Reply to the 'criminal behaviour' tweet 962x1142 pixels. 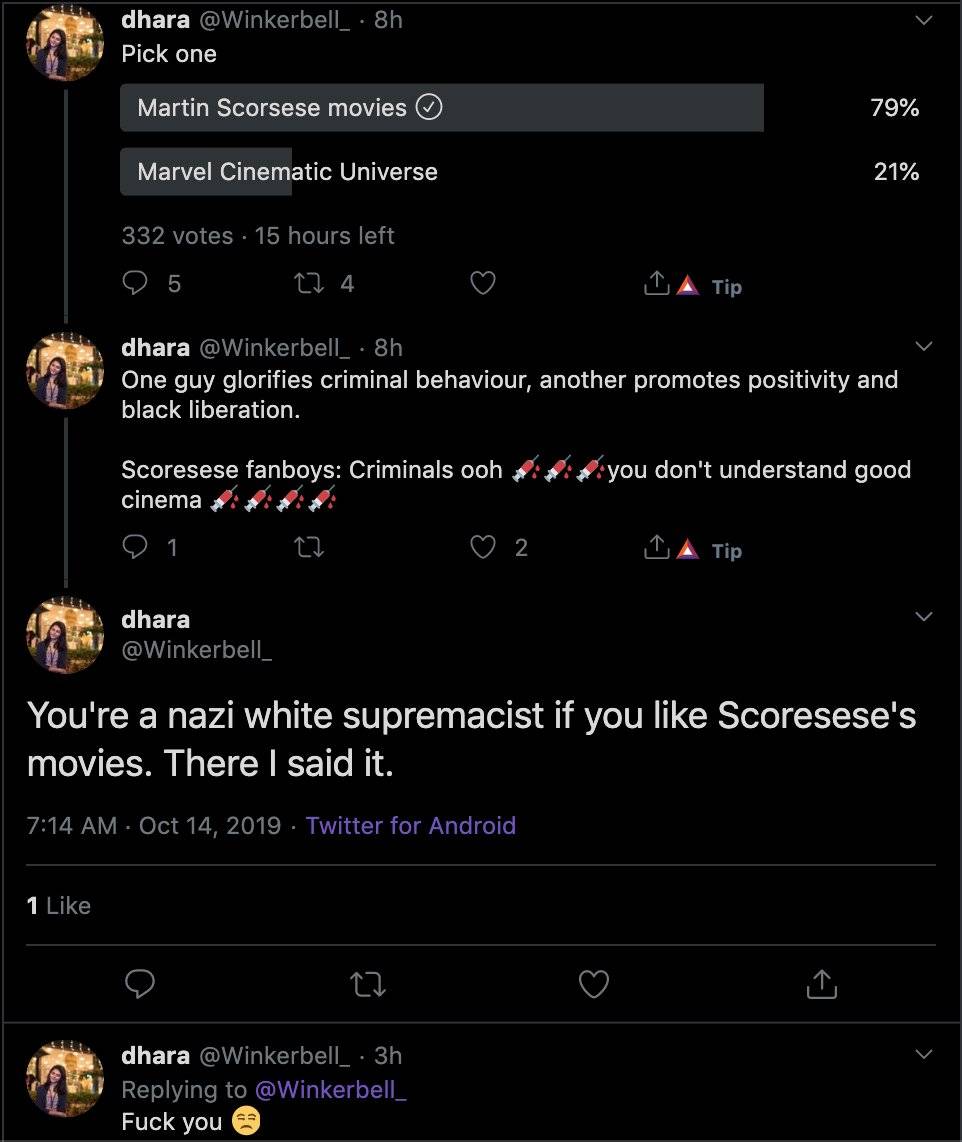click(x=134, y=547)
